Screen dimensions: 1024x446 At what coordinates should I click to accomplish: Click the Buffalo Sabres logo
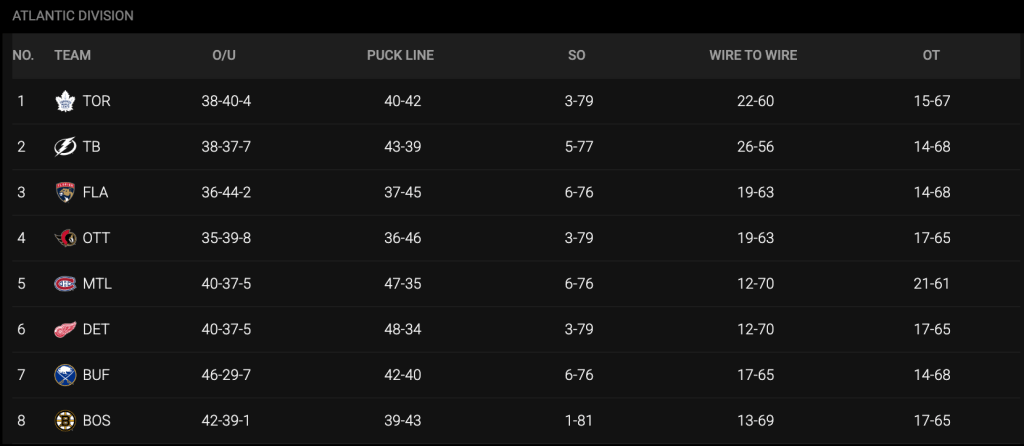coord(65,375)
